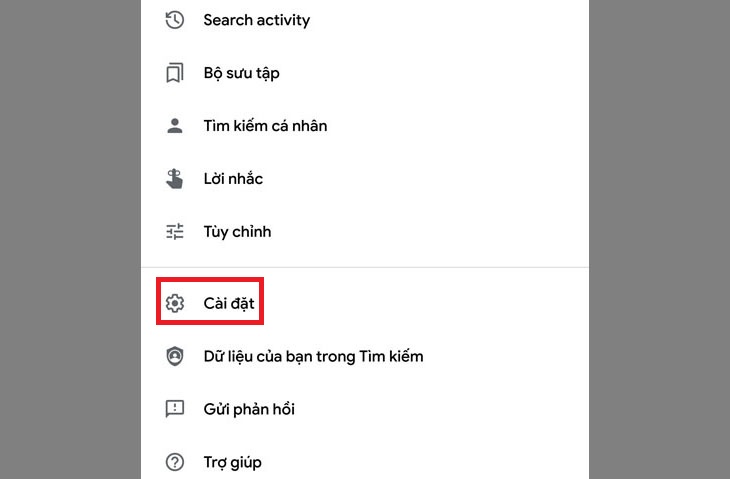This screenshot has height=479, width=730.
Task: Open Cài đặt settings label
Action: coord(228,302)
